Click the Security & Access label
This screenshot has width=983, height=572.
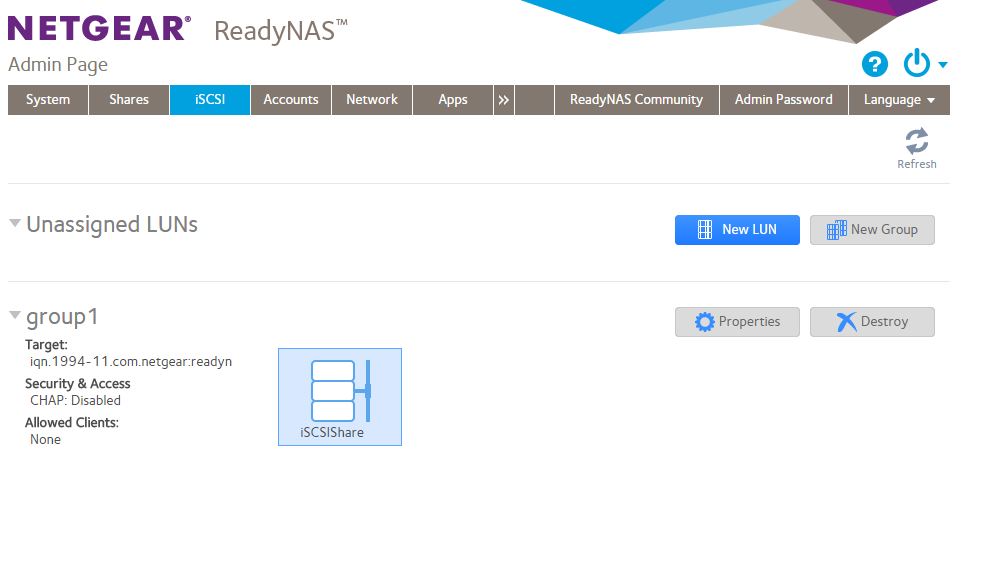(78, 384)
